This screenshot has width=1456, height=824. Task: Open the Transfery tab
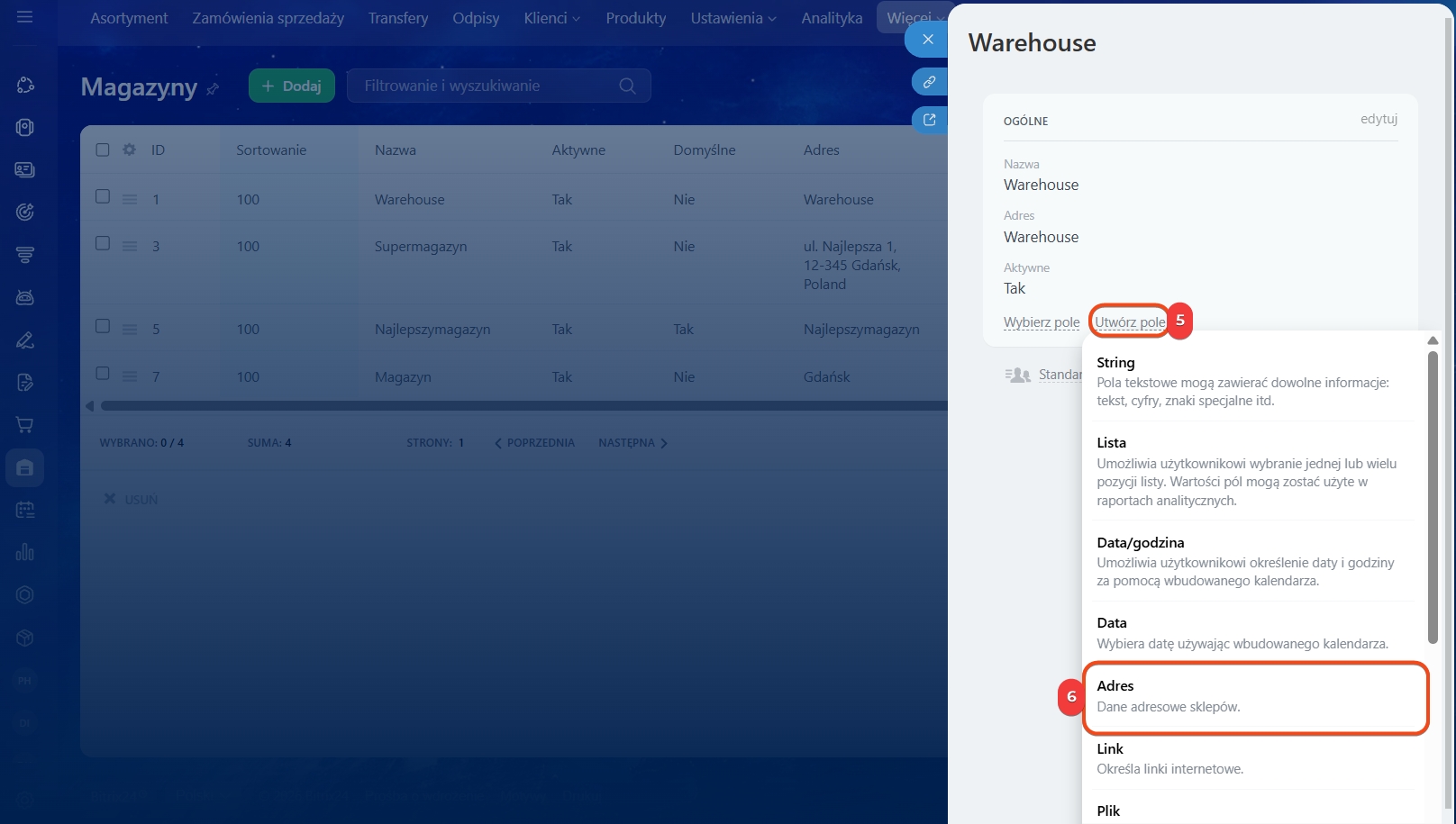click(397, 18)
